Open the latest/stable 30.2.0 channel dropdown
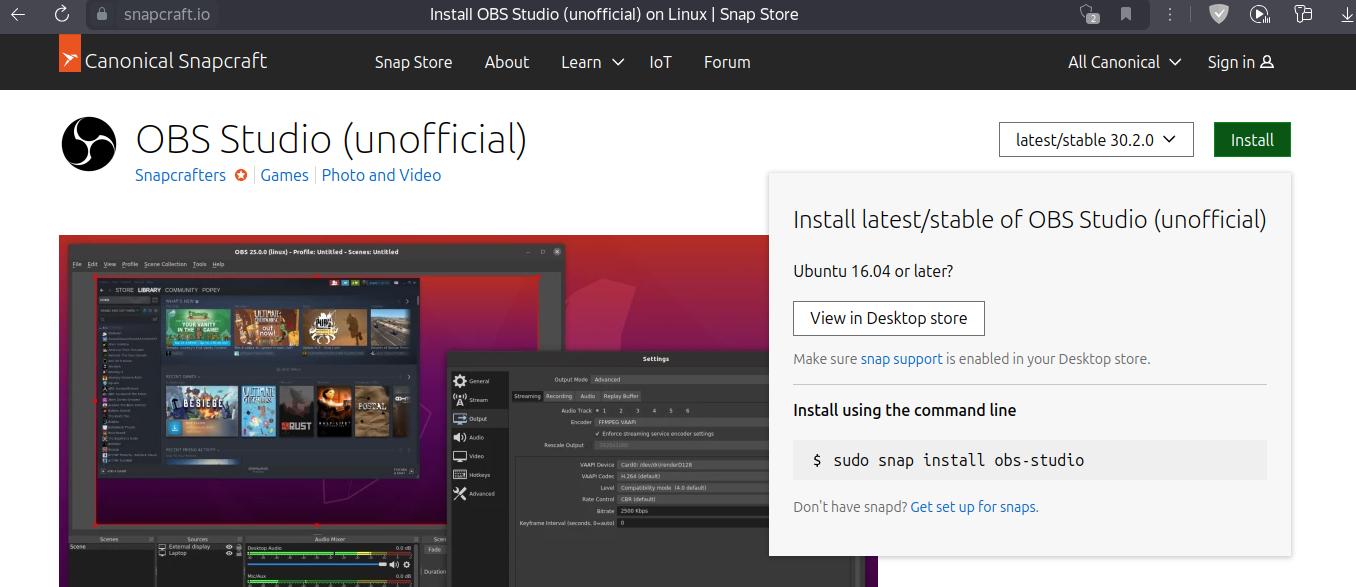 coord(1096,140)
